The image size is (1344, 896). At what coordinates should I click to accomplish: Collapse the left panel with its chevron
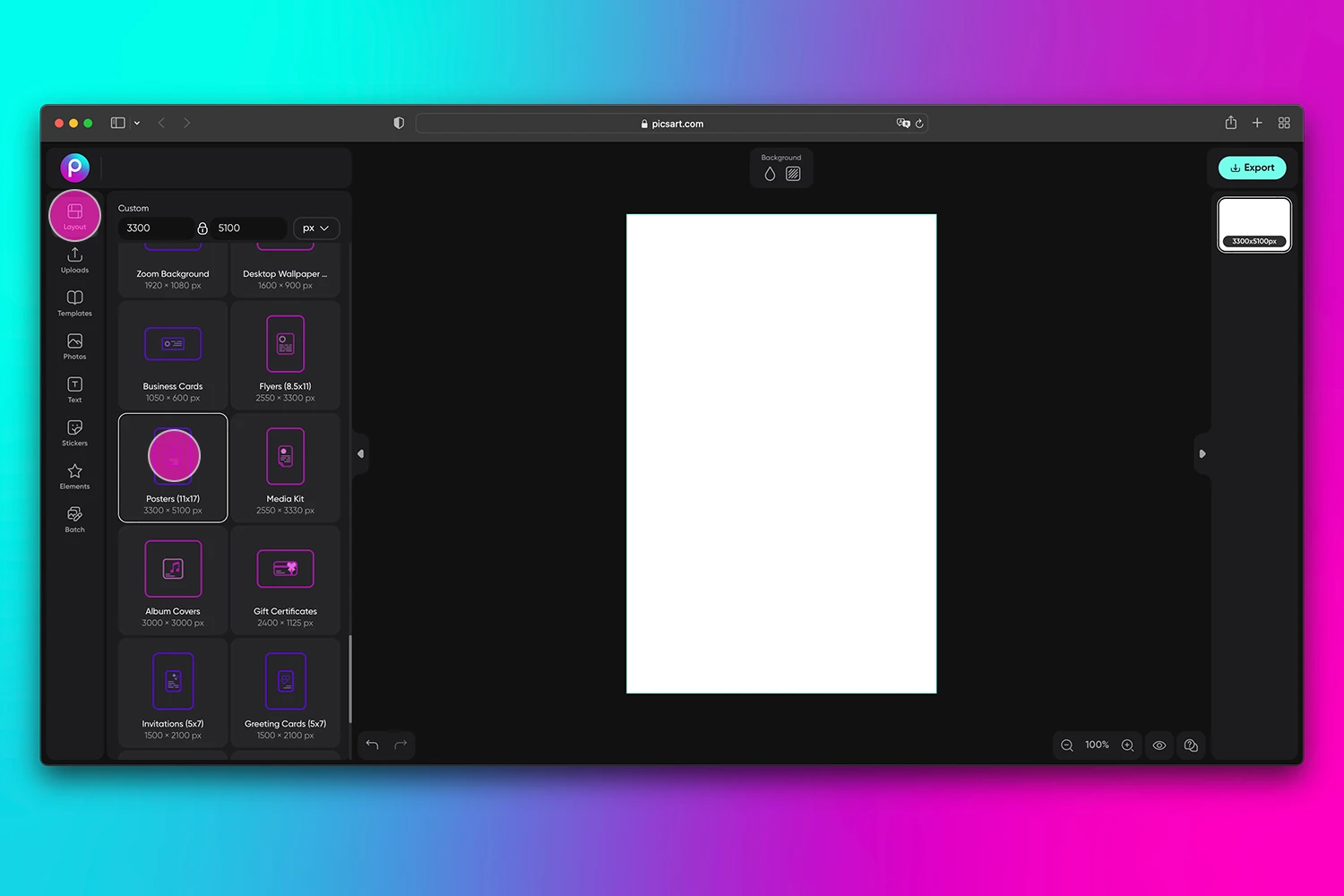(x=361, y=453)
